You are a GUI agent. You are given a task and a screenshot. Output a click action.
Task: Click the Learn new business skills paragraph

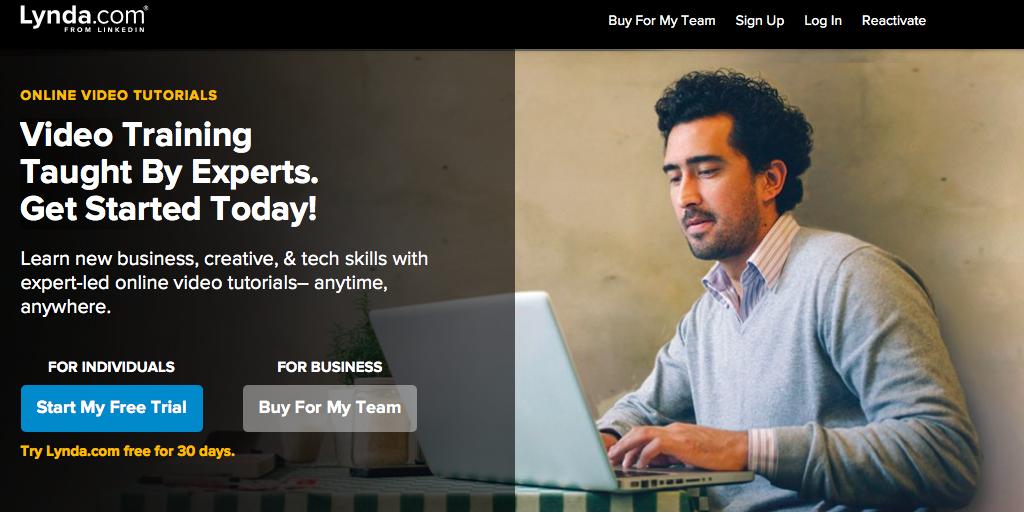[x=224, y=283]
